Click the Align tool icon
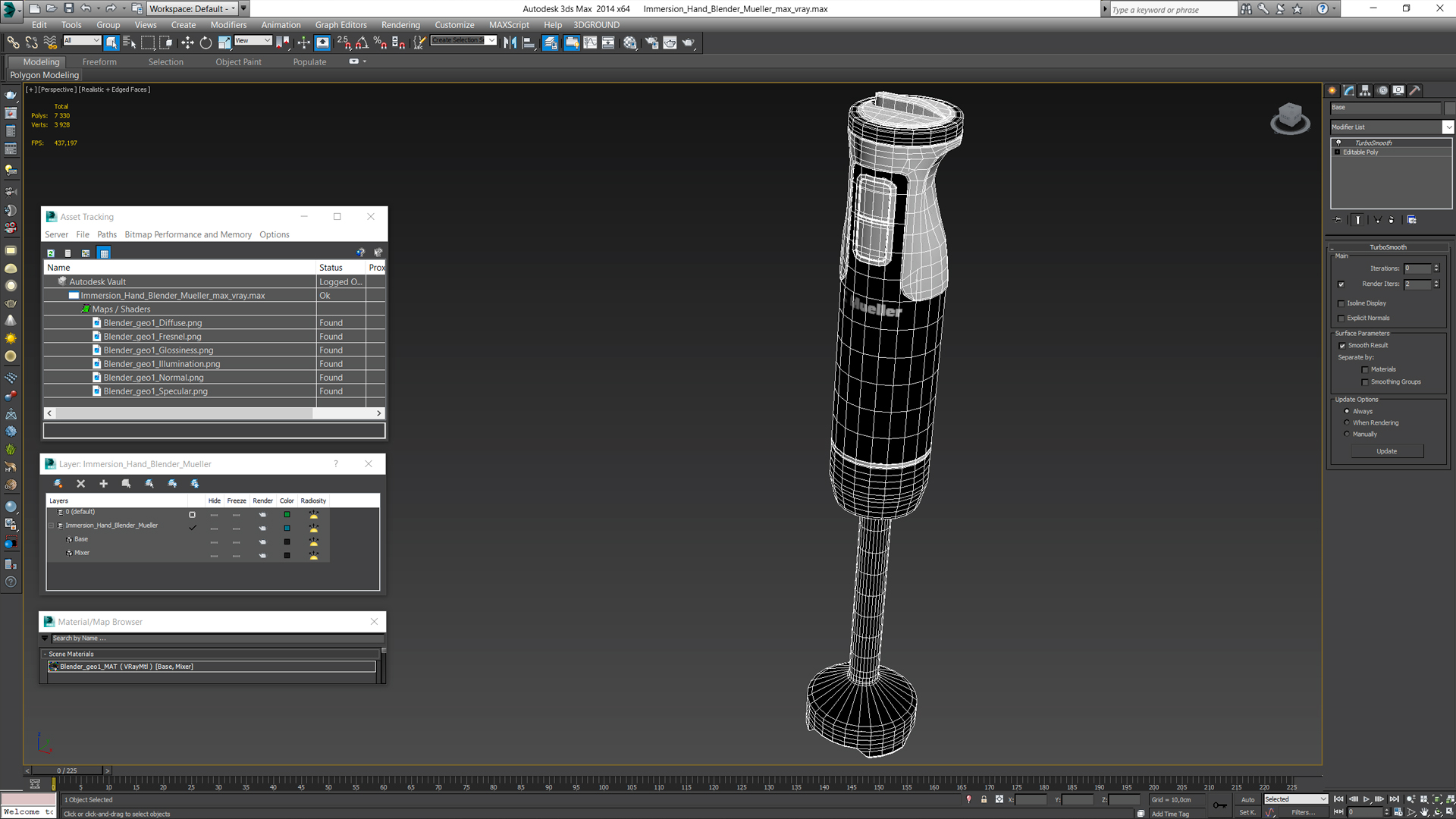The height and width of the screenshot is (819, 1456). pyautogui.click(x=529, y=42)
